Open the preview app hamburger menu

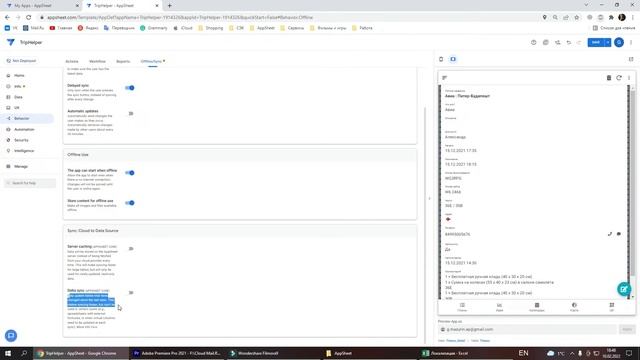444,78
